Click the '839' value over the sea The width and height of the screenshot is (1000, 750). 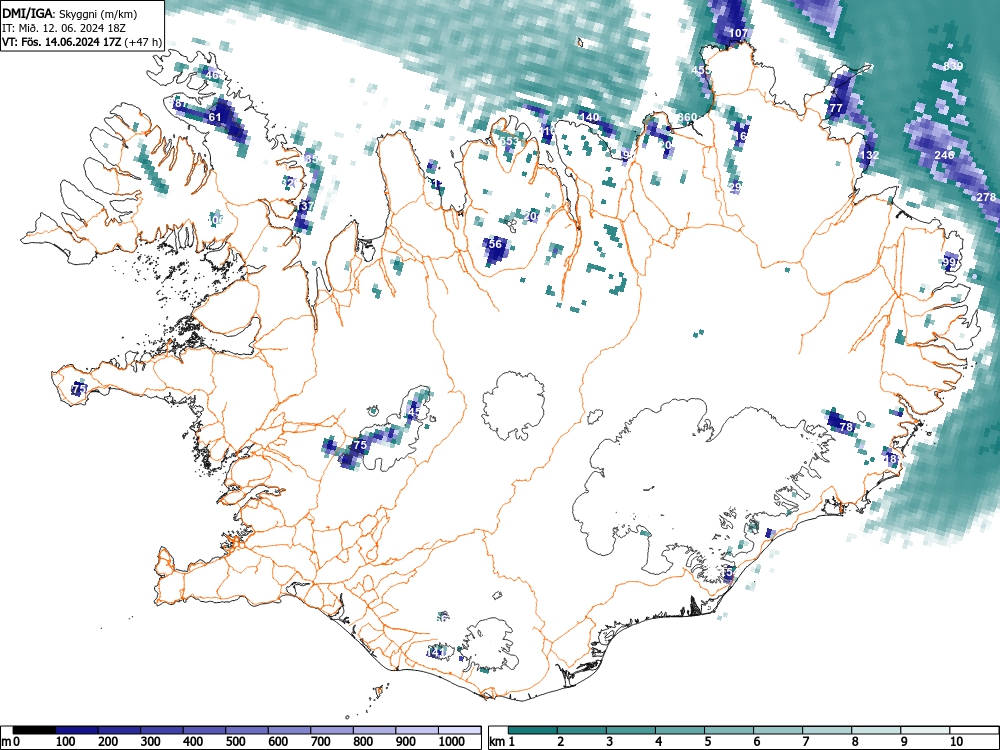pyautogui.click(x=953, y=66)
